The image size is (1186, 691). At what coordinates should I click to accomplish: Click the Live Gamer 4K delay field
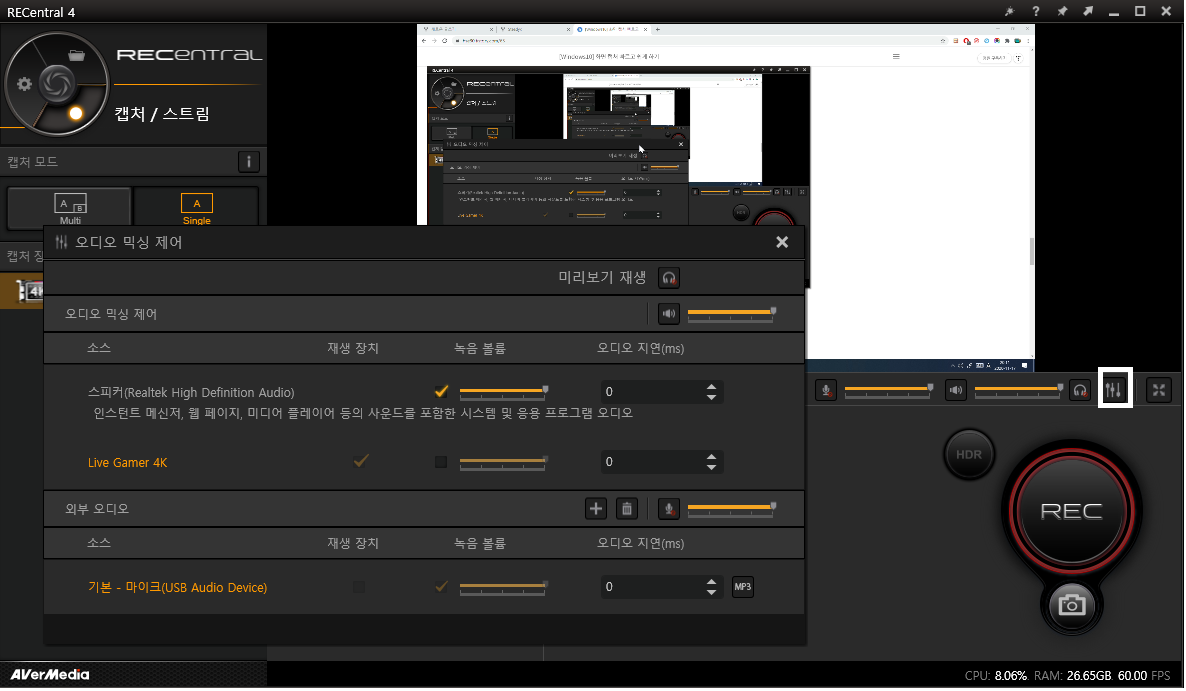click(661, 462)
